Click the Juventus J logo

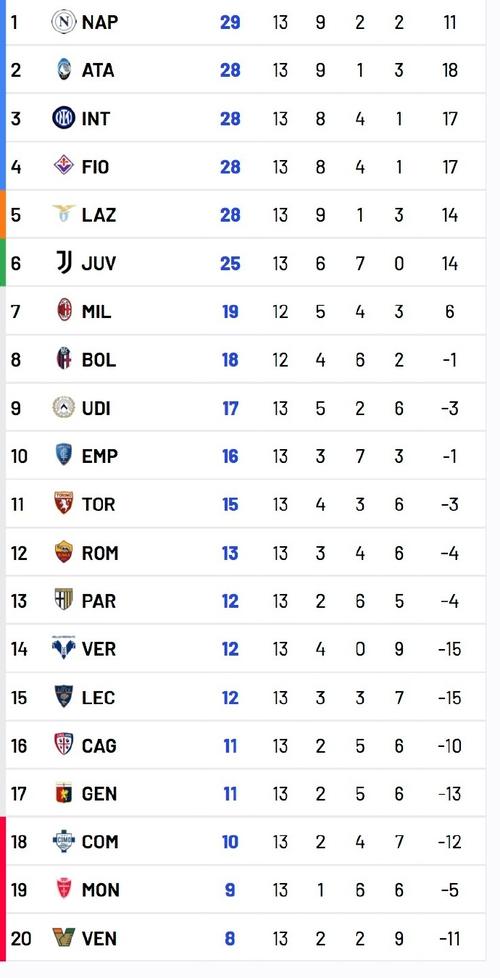[x=63, y=263]
